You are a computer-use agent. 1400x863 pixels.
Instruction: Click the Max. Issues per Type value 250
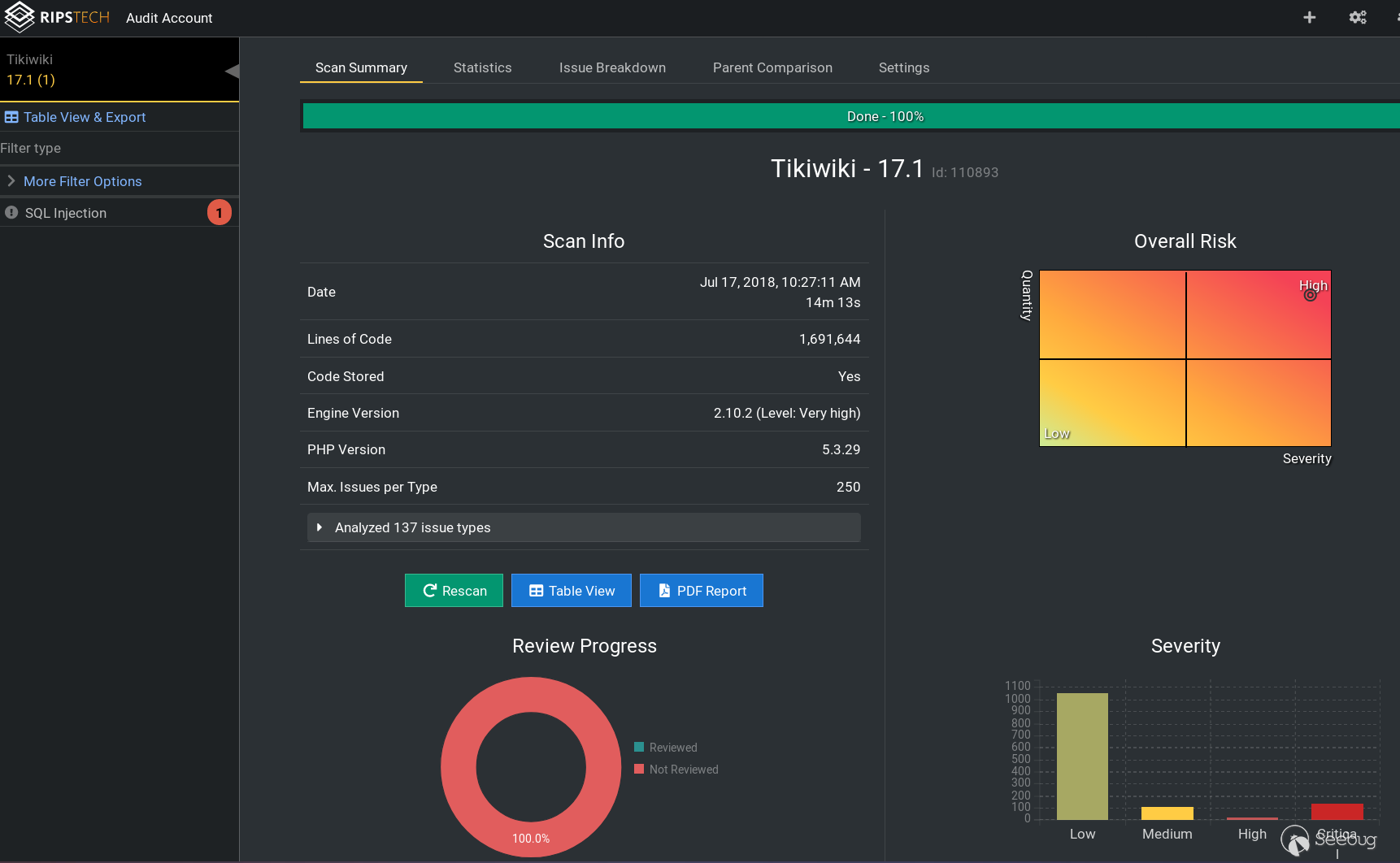tap(848, 487)
